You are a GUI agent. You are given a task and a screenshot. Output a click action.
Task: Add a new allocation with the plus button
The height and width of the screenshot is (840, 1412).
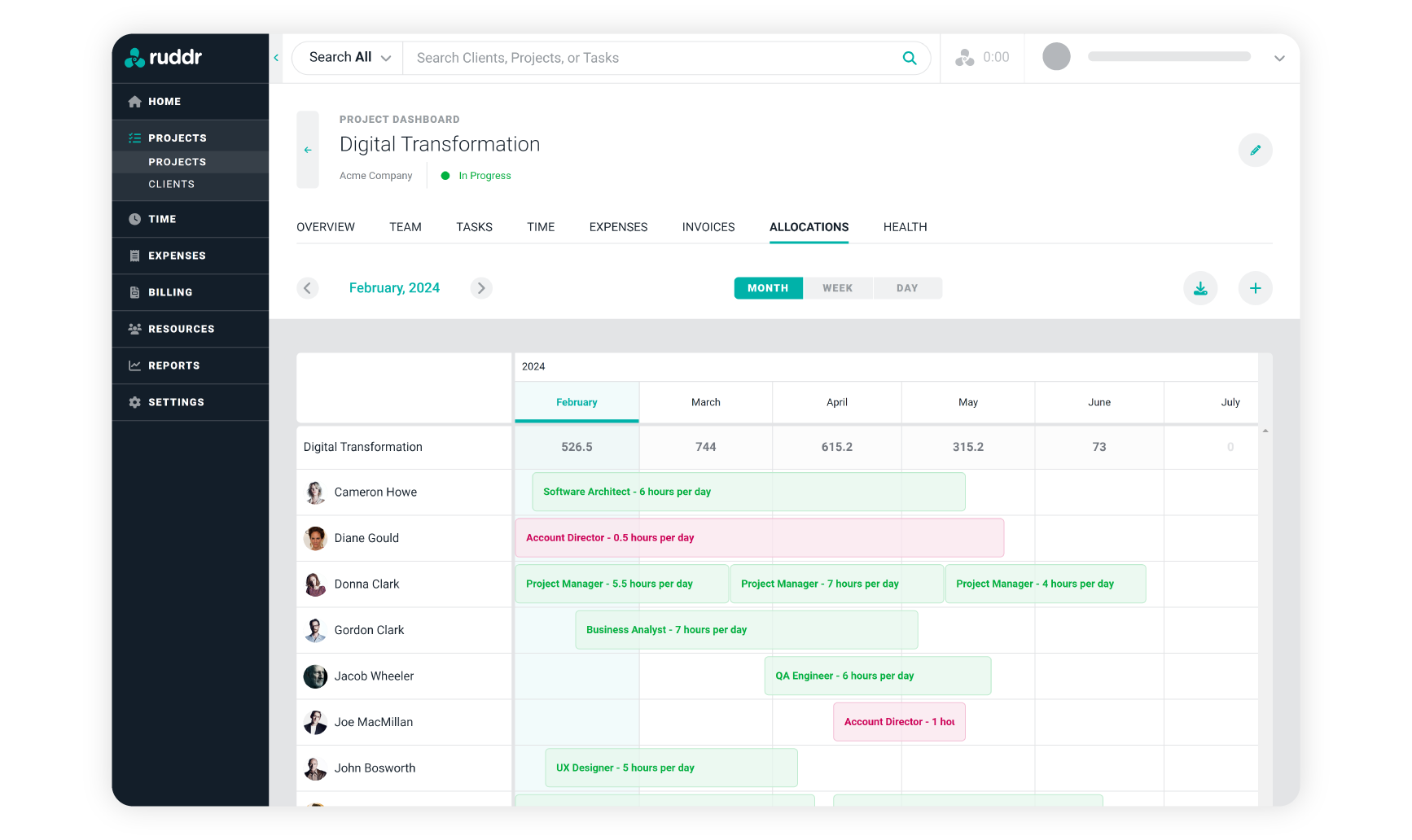(1255, 287)
